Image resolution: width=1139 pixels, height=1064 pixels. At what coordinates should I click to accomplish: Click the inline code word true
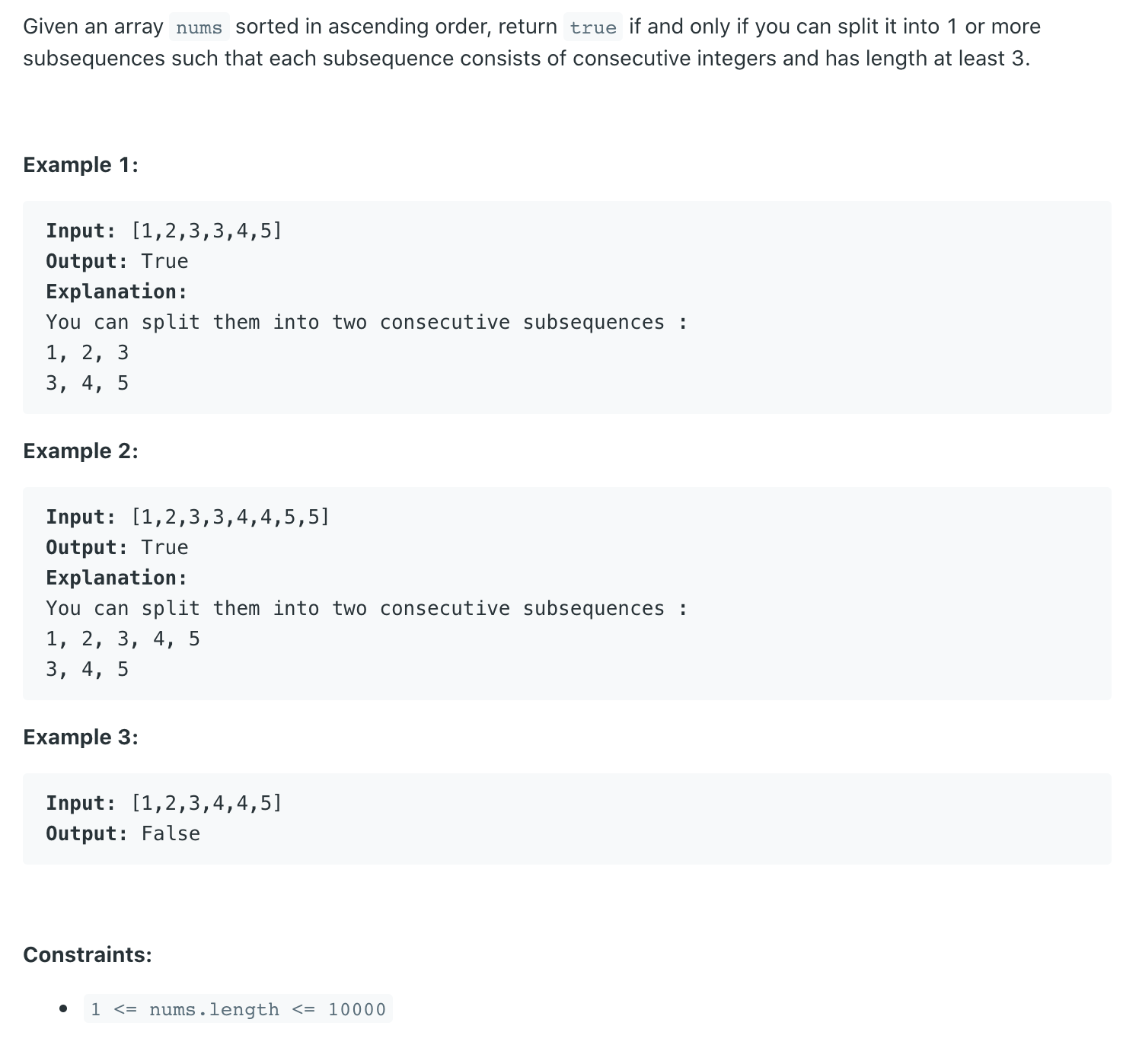point(593,27)
